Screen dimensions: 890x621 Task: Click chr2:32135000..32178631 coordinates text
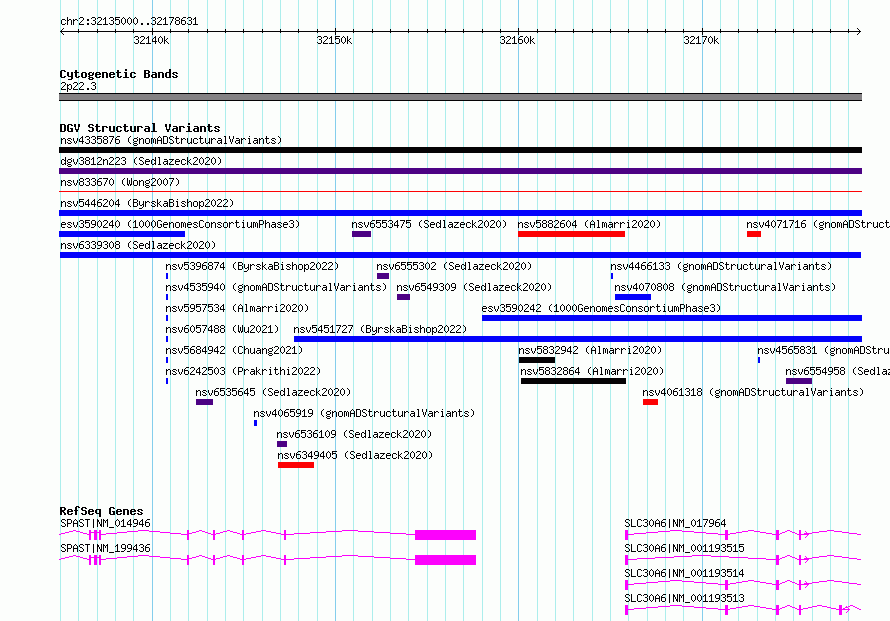[x=129, y=21]
